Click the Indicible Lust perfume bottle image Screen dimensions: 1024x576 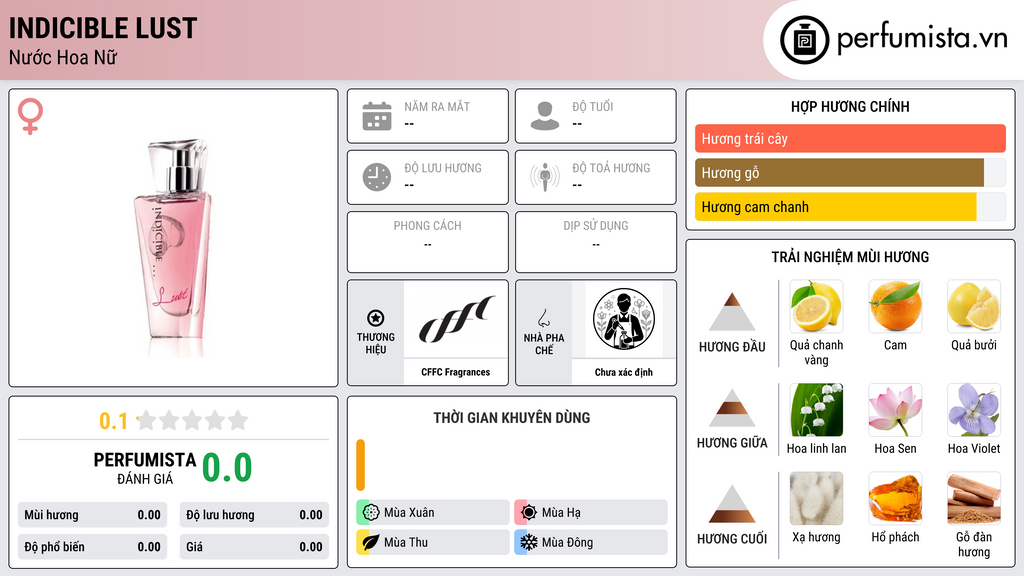[173, 247]
